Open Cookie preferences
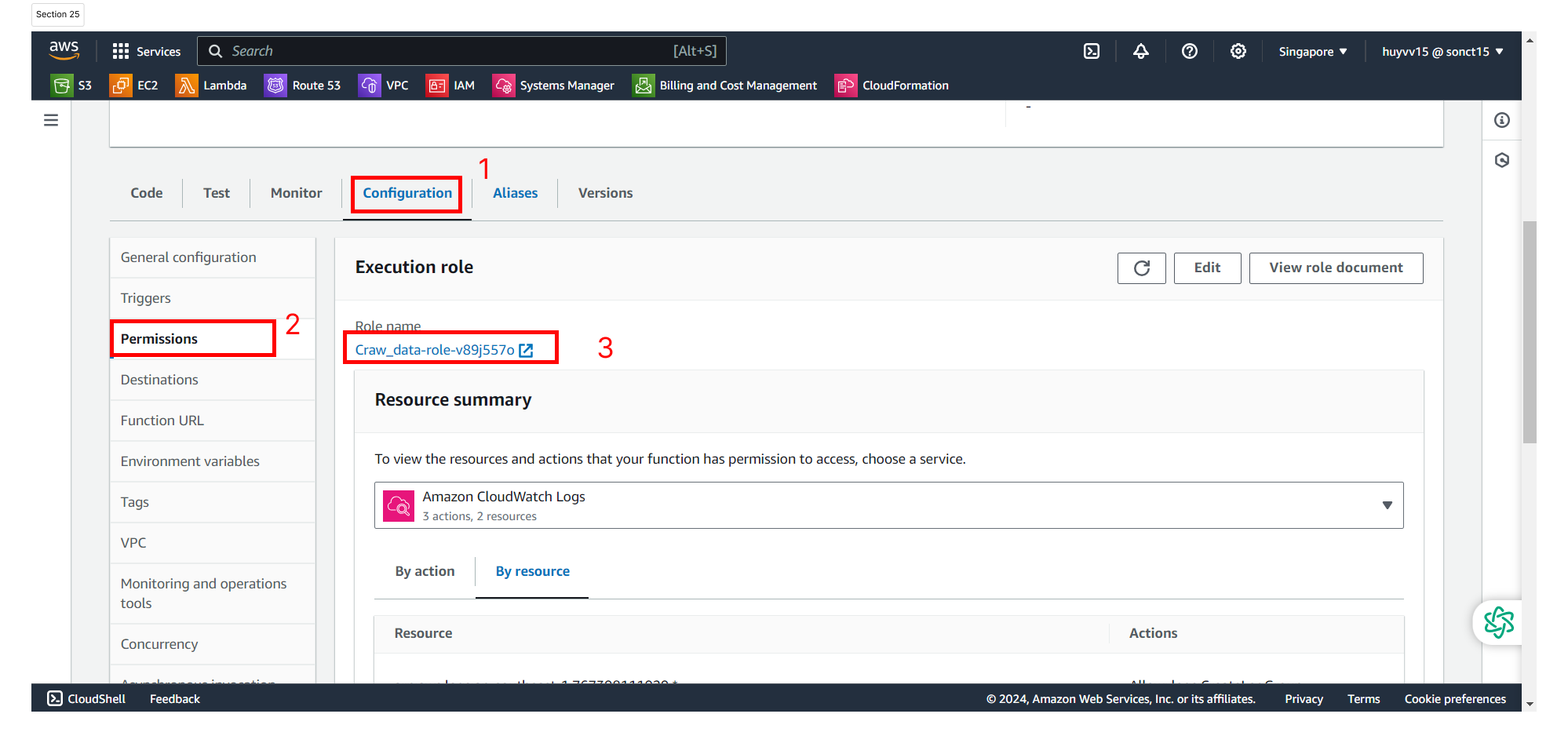This screenshot has height=743, width=1568. coord(1455,698)
